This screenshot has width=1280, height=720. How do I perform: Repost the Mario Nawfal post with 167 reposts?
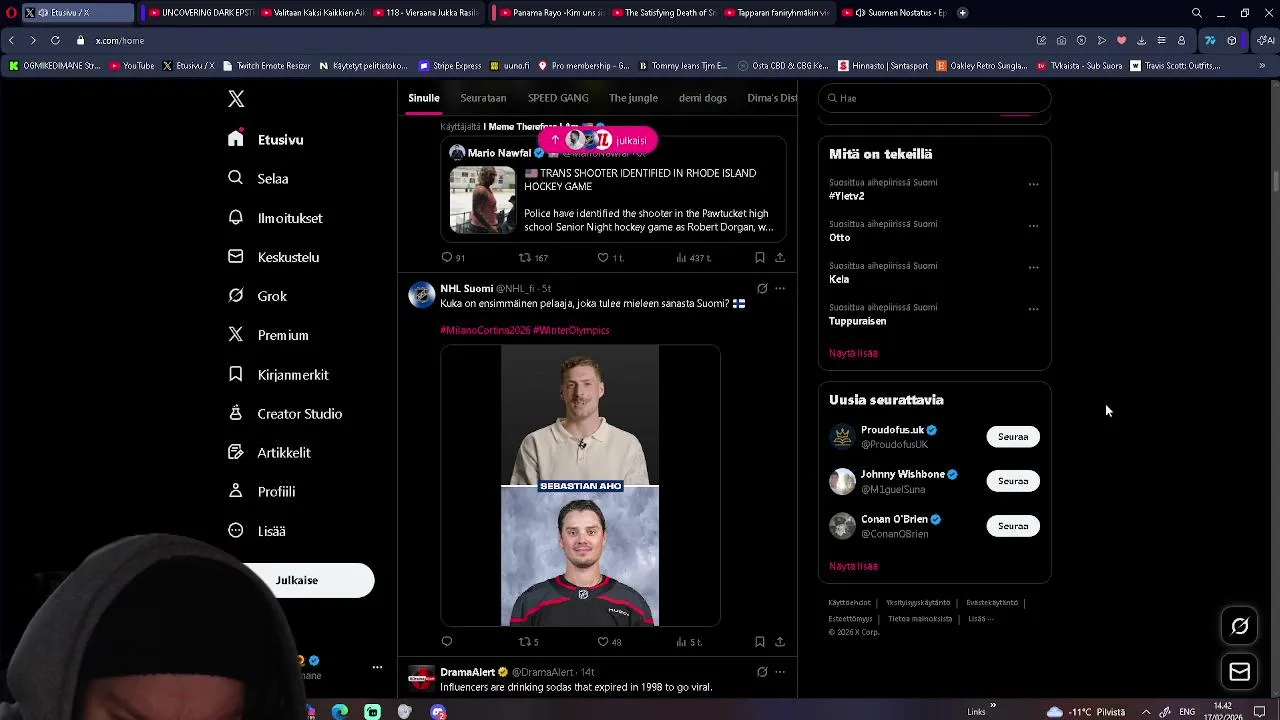point(533,258)
